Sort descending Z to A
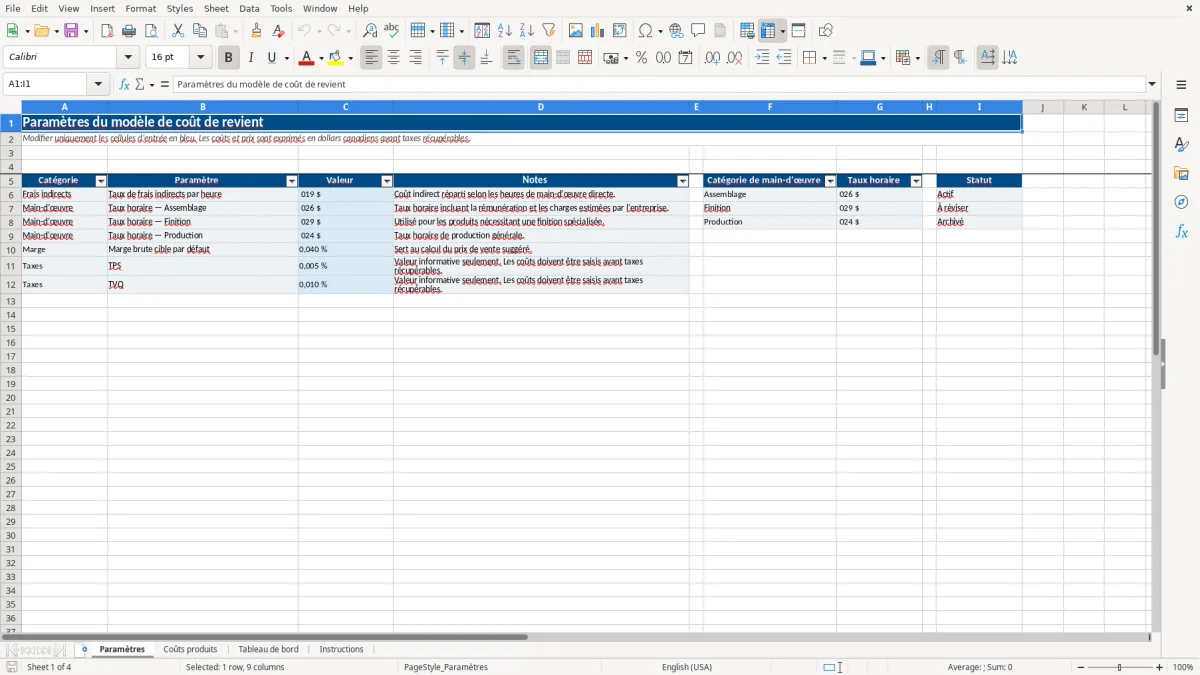The width and height of the screenshot is (1200, 675). [527, 31]
